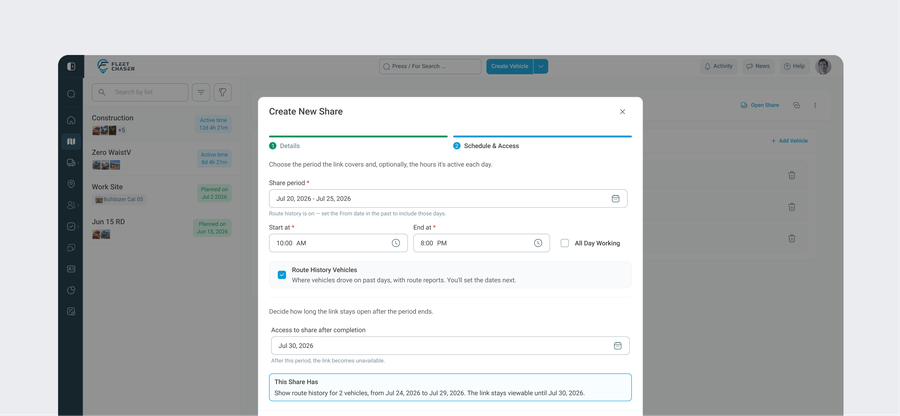
Task: Open the three-dot more options menu
Action: (x=815, y=105)
